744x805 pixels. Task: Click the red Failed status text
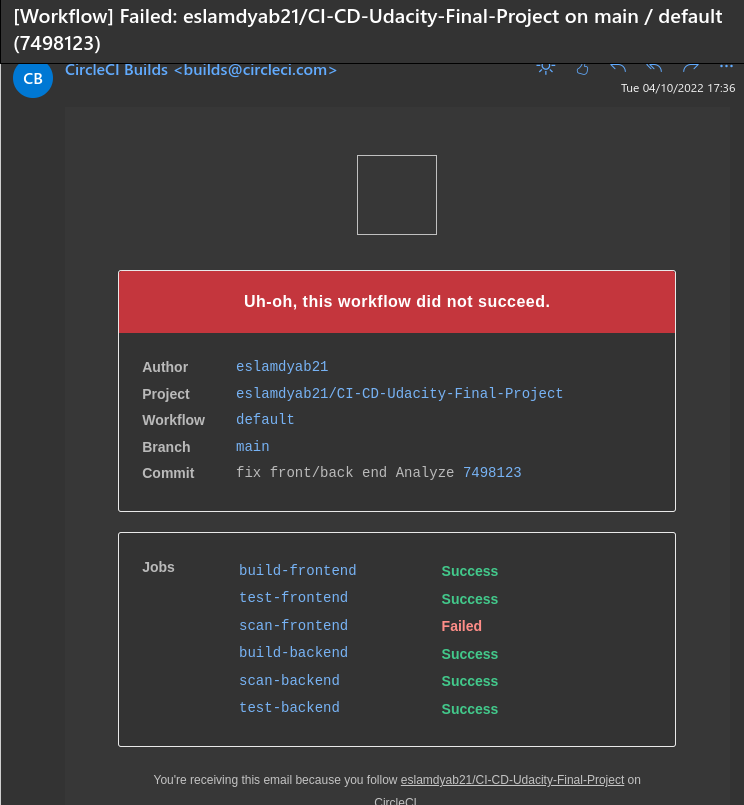[x=462, y=626]
